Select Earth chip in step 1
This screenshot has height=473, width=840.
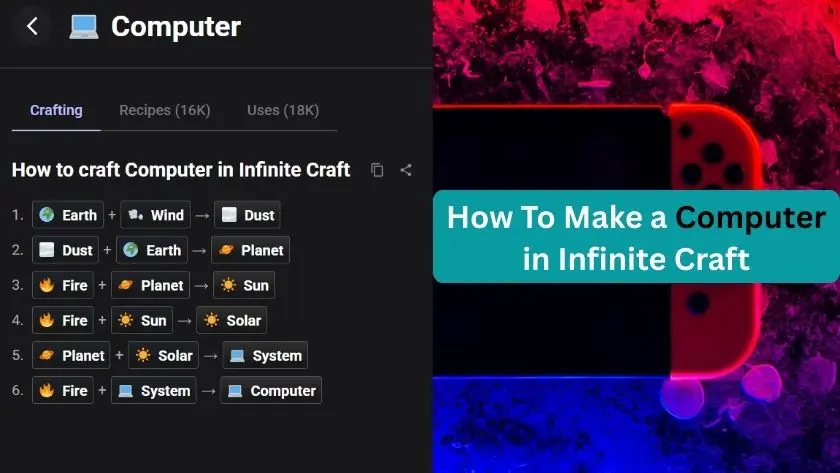point(68,215)
